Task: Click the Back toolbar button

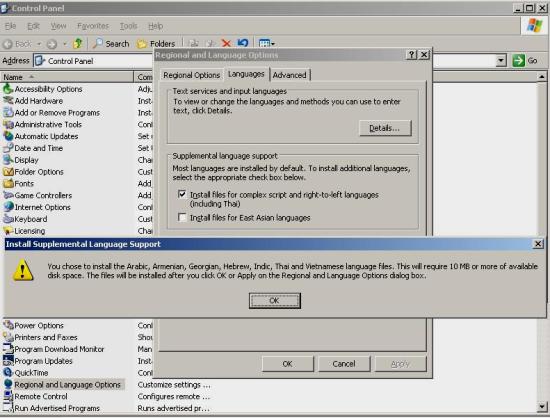Action: click(x=17, y=44)
